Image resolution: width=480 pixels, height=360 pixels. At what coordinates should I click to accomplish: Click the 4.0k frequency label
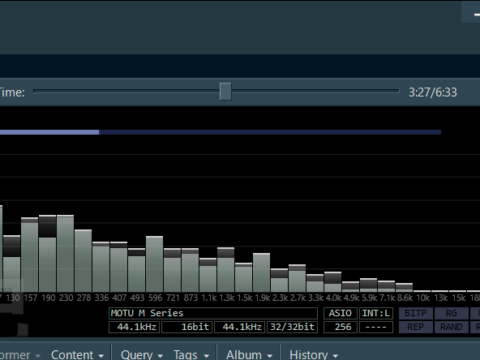333,298
